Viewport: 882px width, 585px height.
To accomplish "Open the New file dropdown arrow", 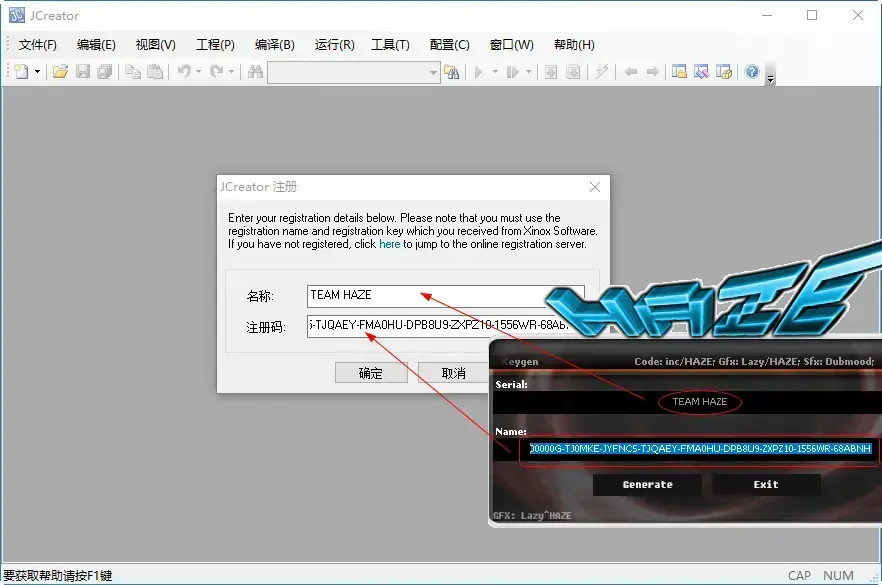I will 37,72.
